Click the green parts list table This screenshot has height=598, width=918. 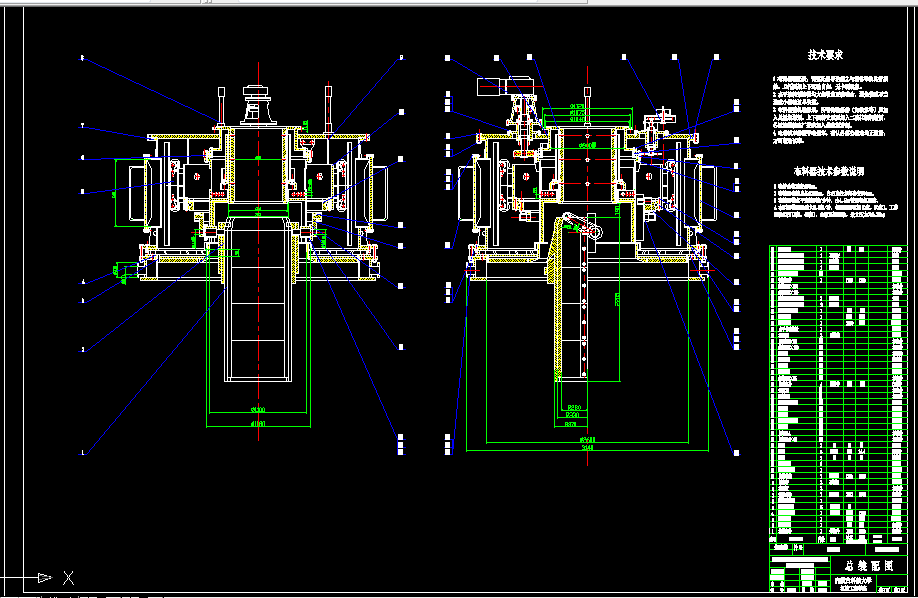838,395
